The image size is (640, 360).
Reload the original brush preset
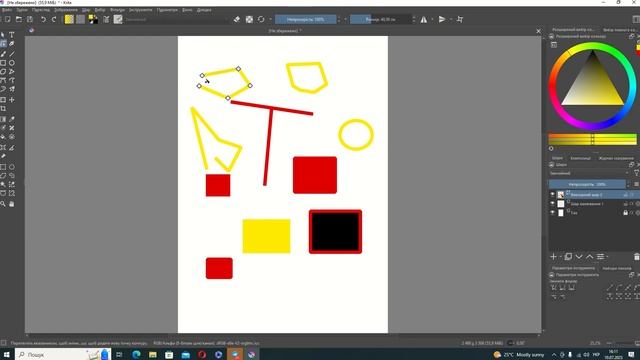pos(261,19)
